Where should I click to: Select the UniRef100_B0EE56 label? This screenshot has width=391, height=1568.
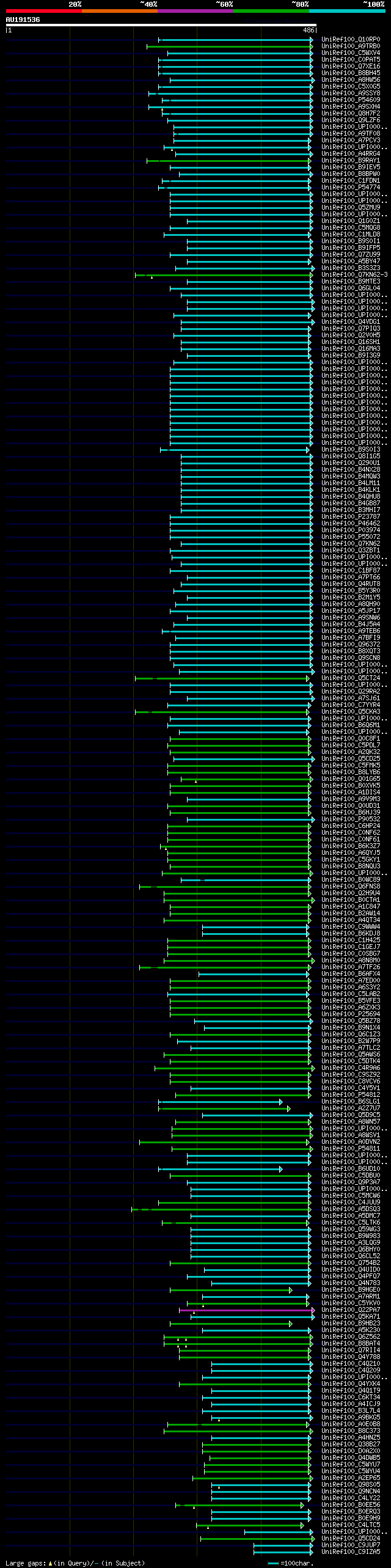point(351,1505)
